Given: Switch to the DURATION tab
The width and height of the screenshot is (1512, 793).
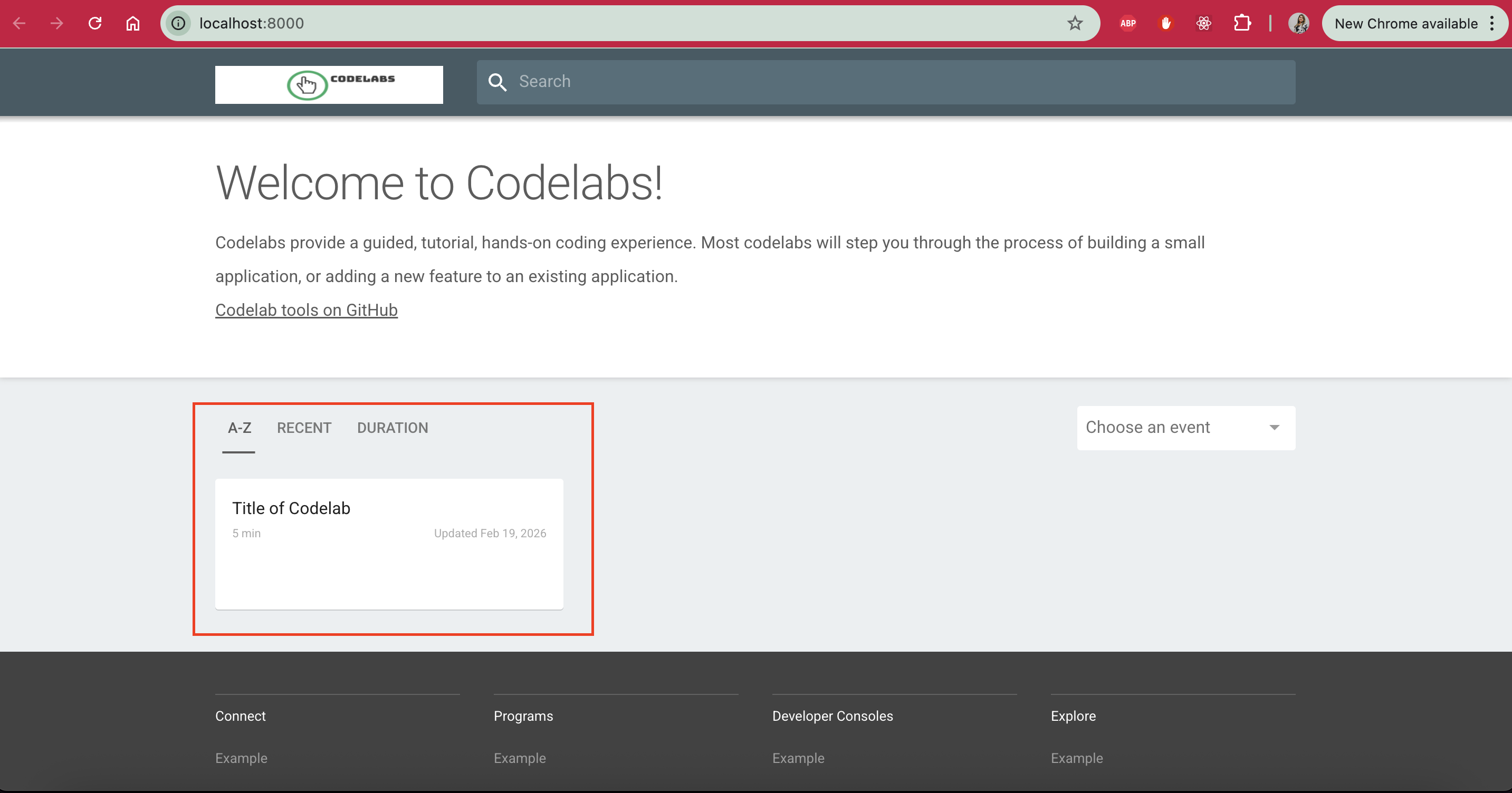Looking at the screenshot, I should point(392,428).
